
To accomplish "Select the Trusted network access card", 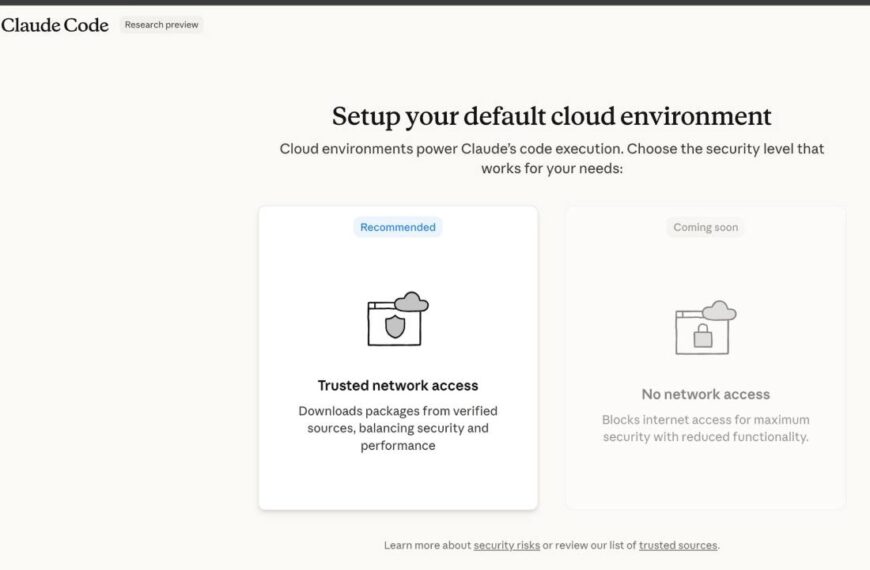I will pyautogui.click(x=398, y=357).
